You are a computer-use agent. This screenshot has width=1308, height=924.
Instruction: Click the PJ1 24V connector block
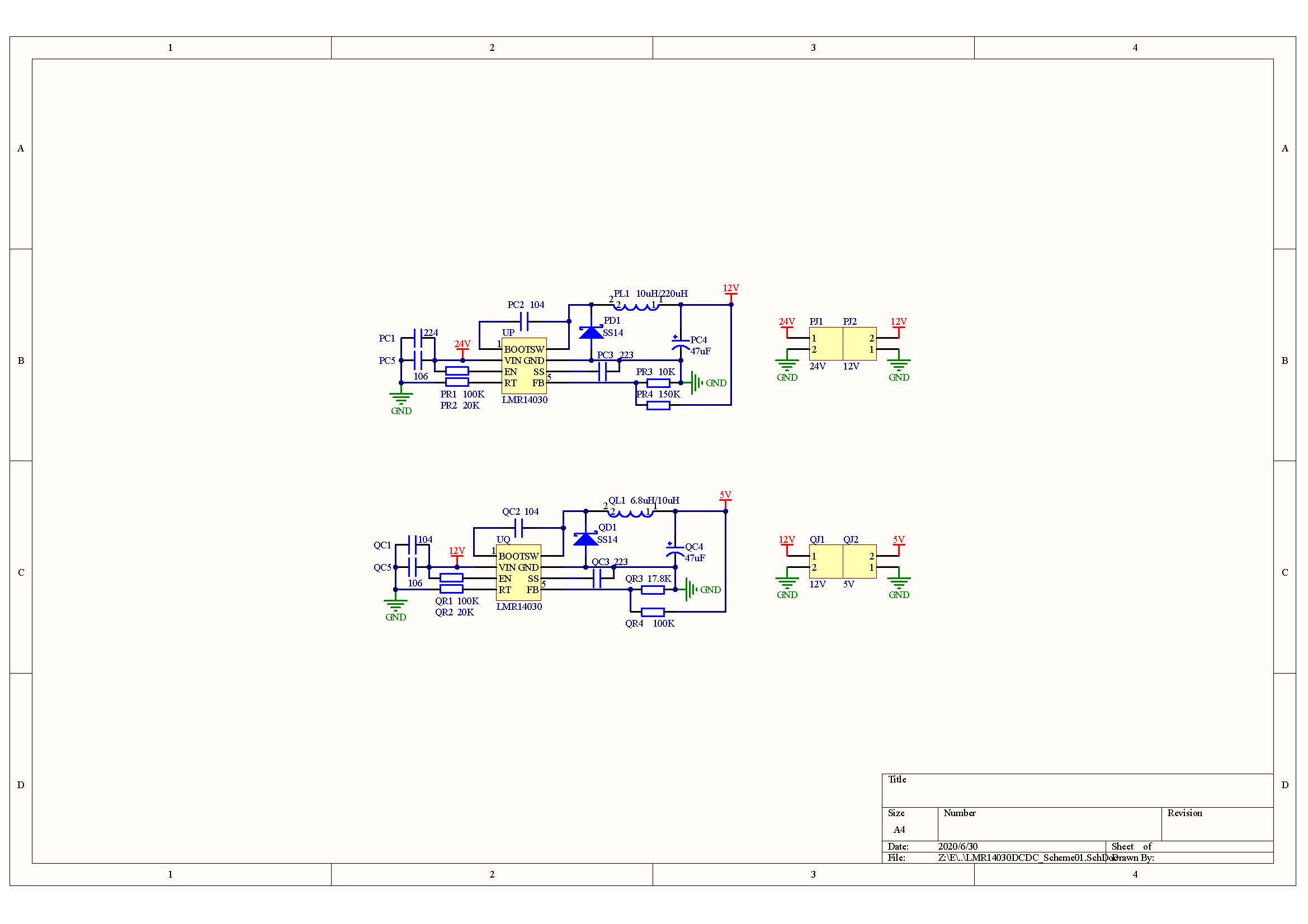(825, 343)
